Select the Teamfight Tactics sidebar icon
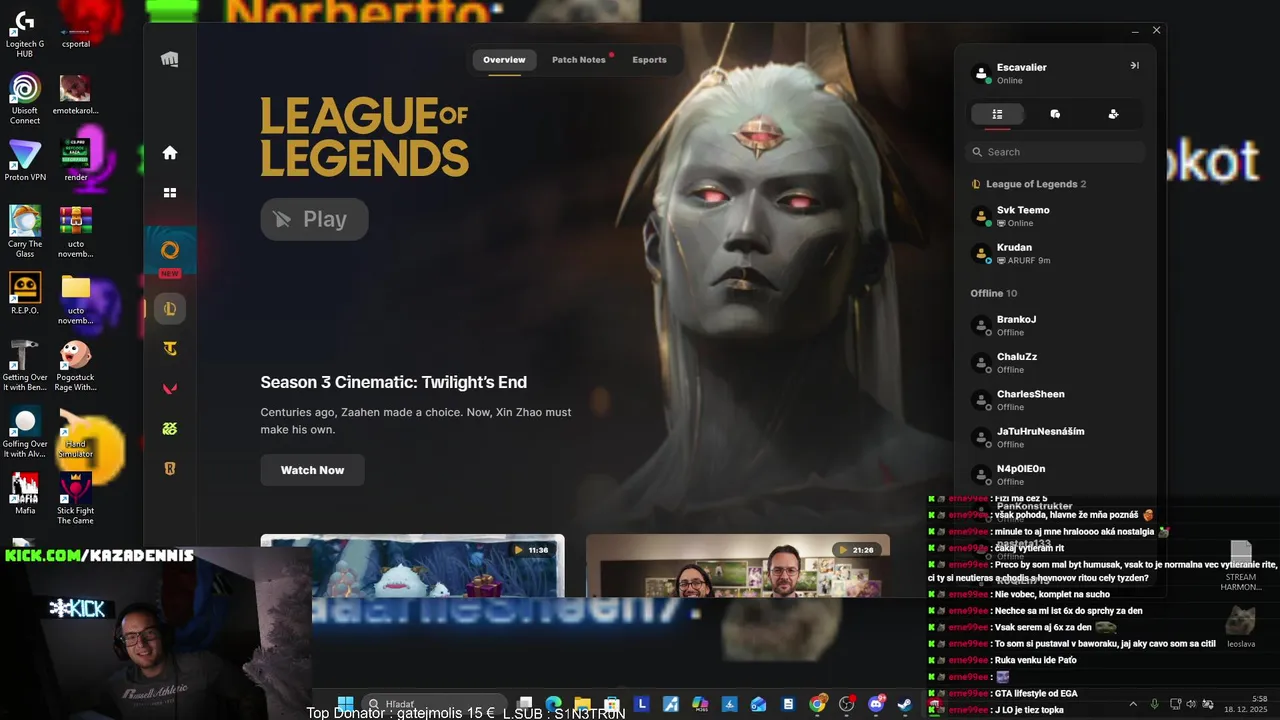The height and width of the screenshot is (720, 1280). 170,348
